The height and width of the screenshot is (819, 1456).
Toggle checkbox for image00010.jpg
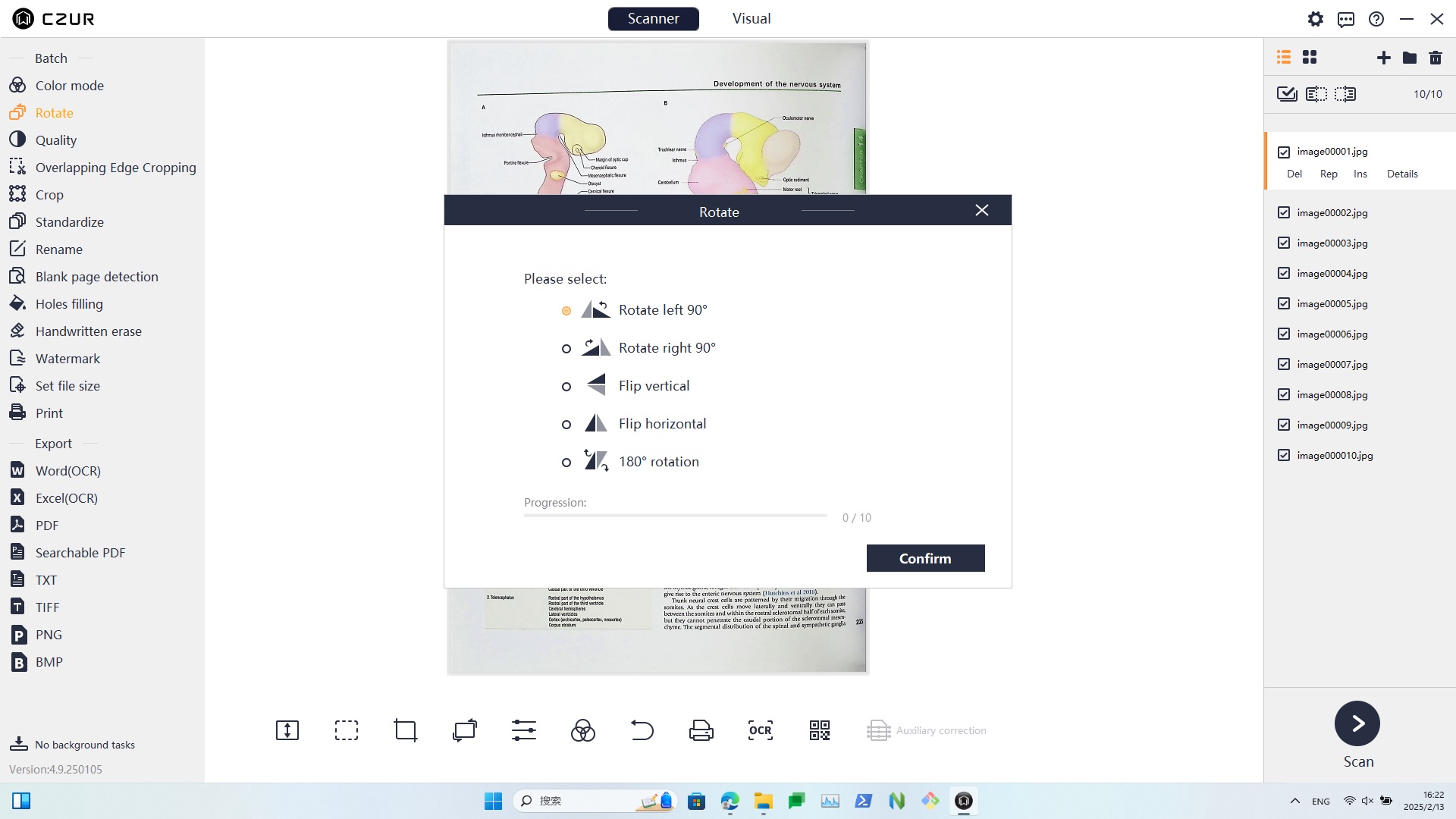(1283, 455)
